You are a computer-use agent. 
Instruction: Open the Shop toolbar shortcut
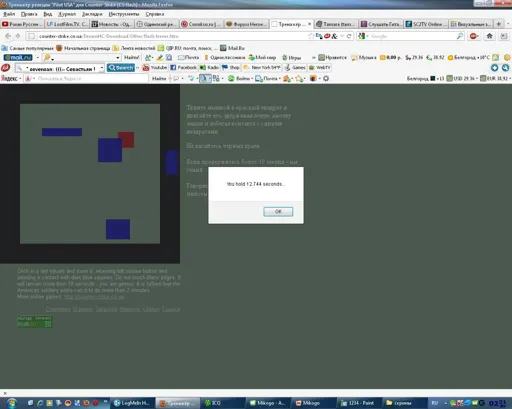pos(231,68)
